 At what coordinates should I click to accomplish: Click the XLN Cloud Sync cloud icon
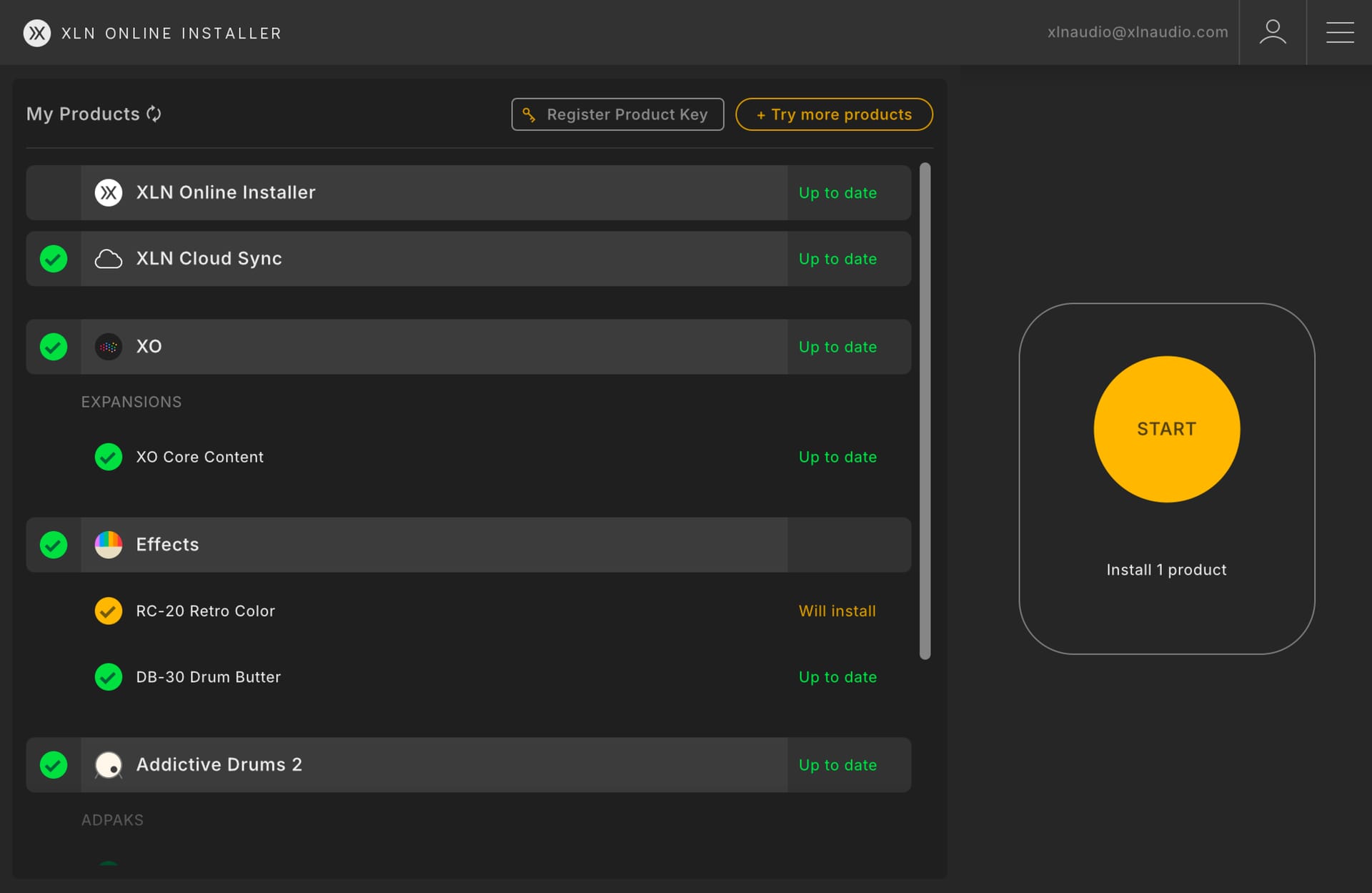coord(109,259)
